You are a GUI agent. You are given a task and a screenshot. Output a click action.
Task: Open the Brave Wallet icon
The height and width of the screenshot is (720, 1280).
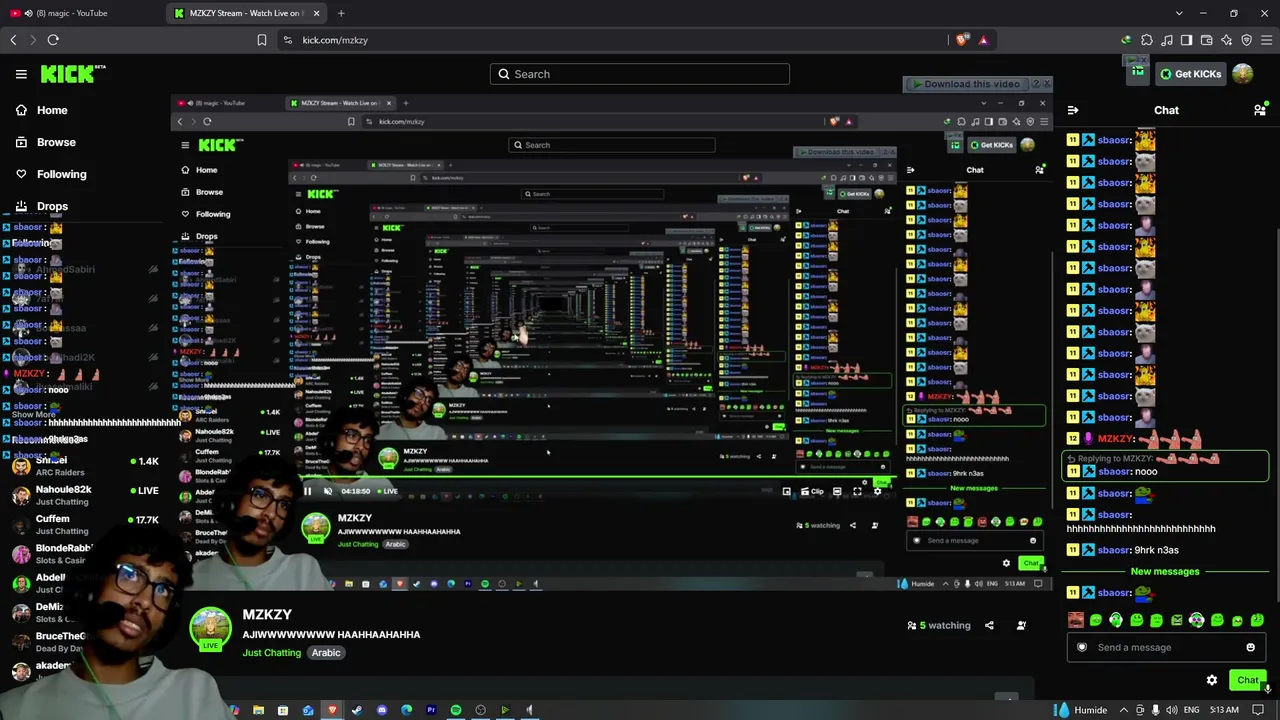point(1206,40)
